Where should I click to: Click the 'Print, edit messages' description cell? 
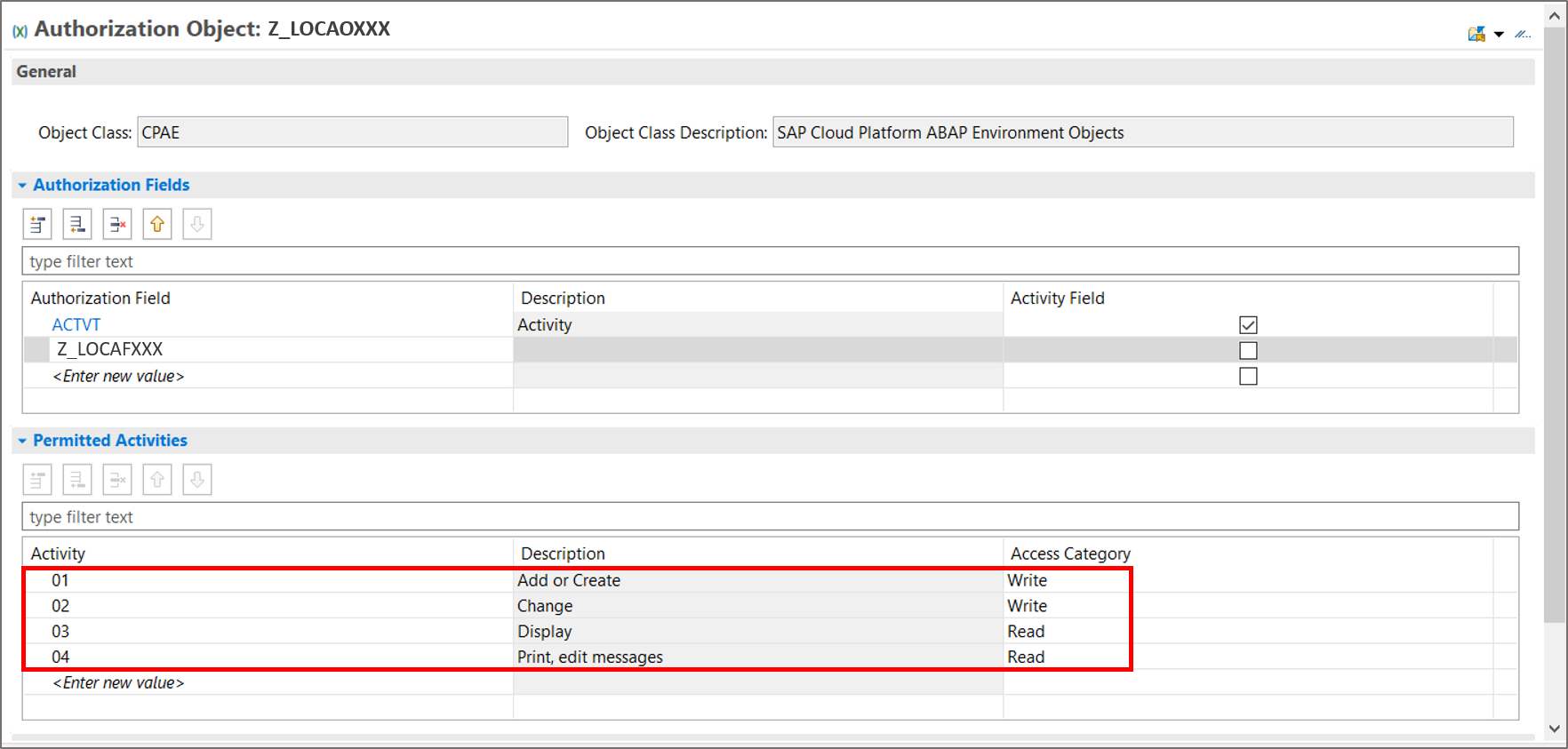pyautogui.click(x=758, y=657)
